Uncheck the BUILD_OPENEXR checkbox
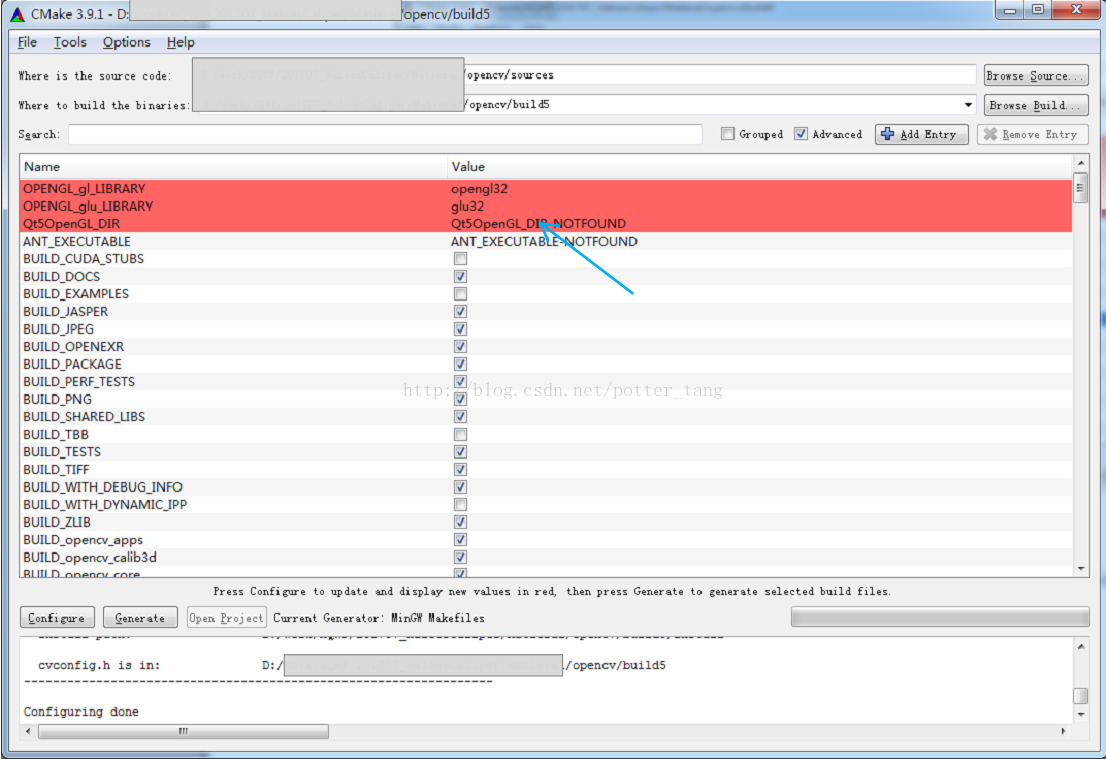 coord(460,346)
